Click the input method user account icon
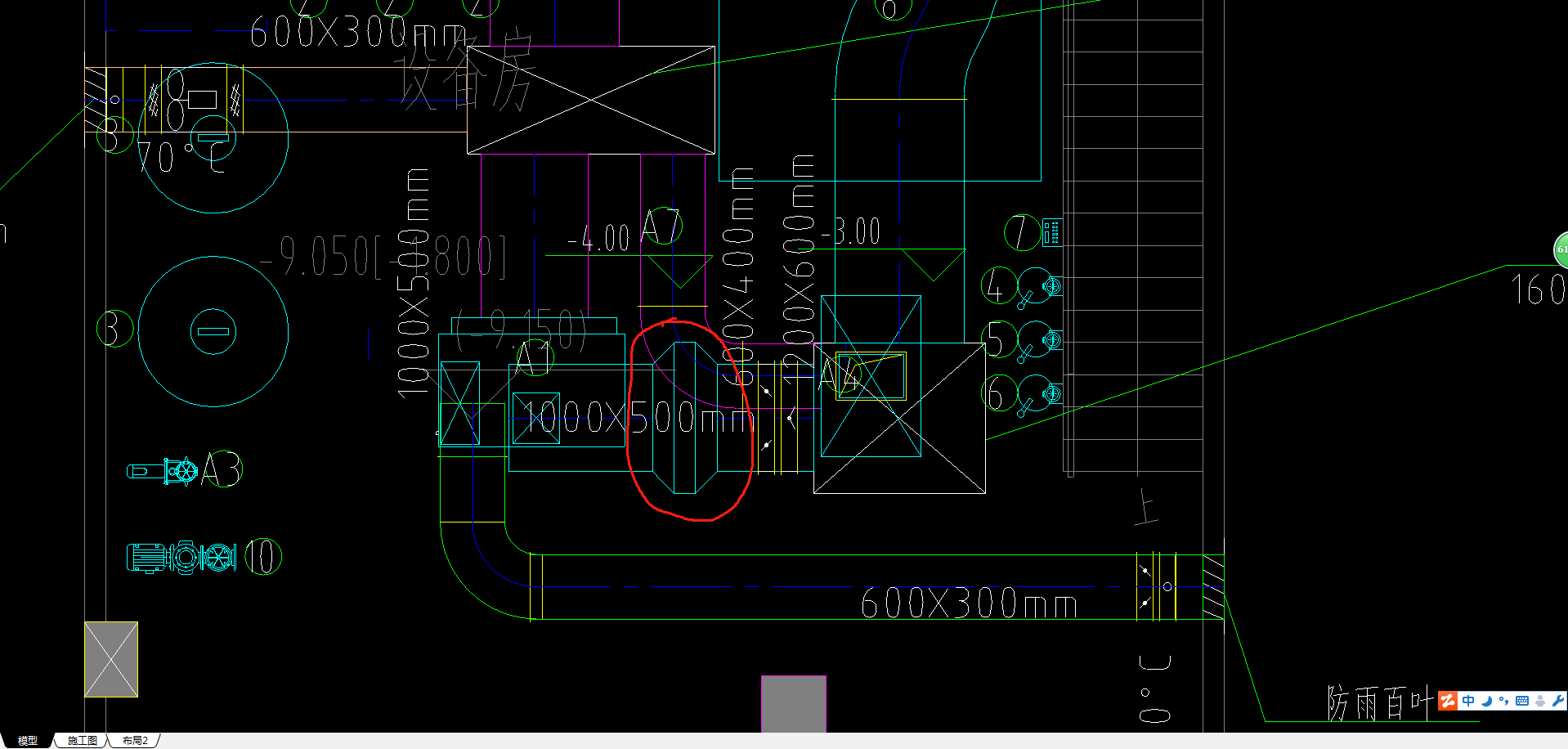 click(1540, 701)
